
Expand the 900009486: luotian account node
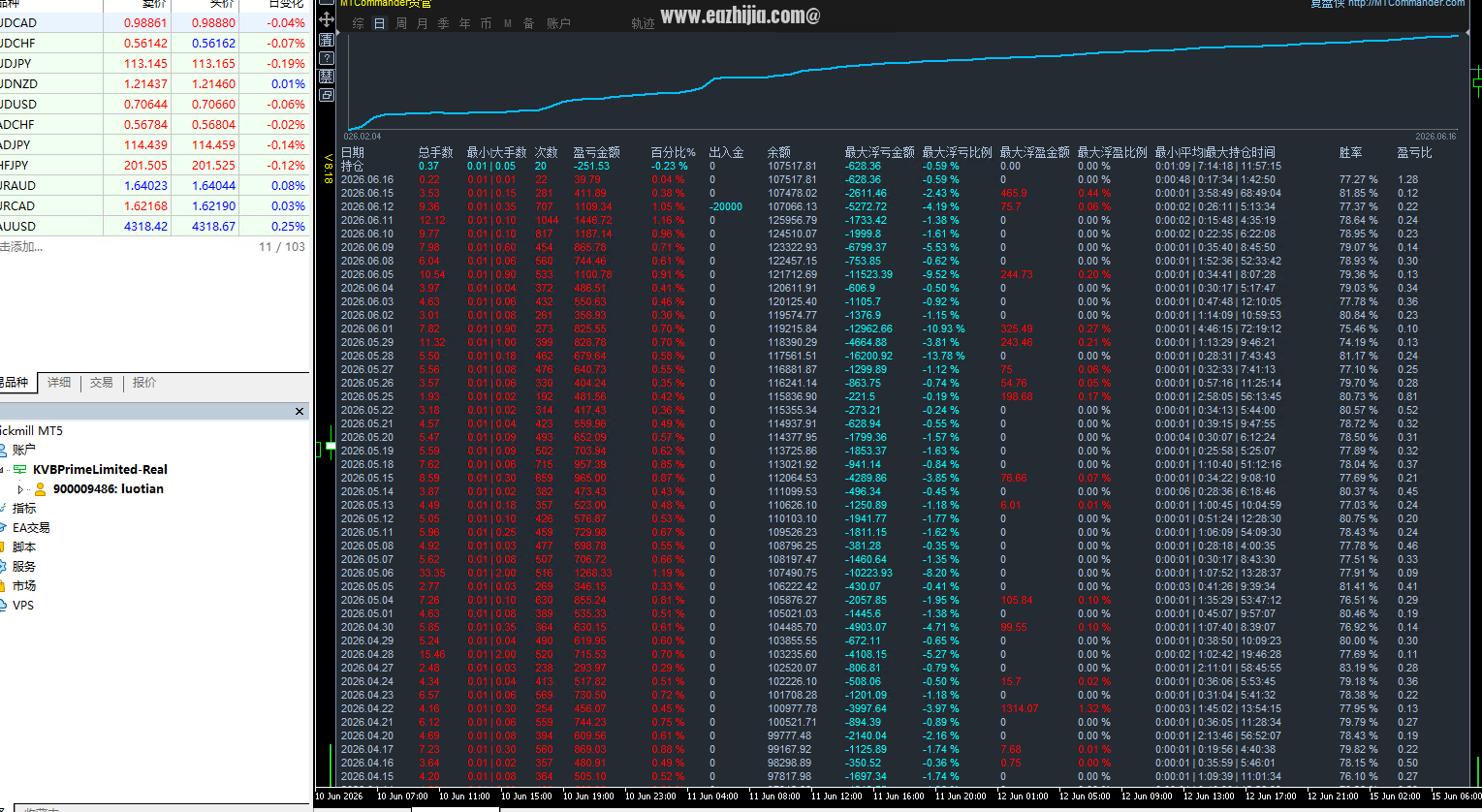coord(20,489)
